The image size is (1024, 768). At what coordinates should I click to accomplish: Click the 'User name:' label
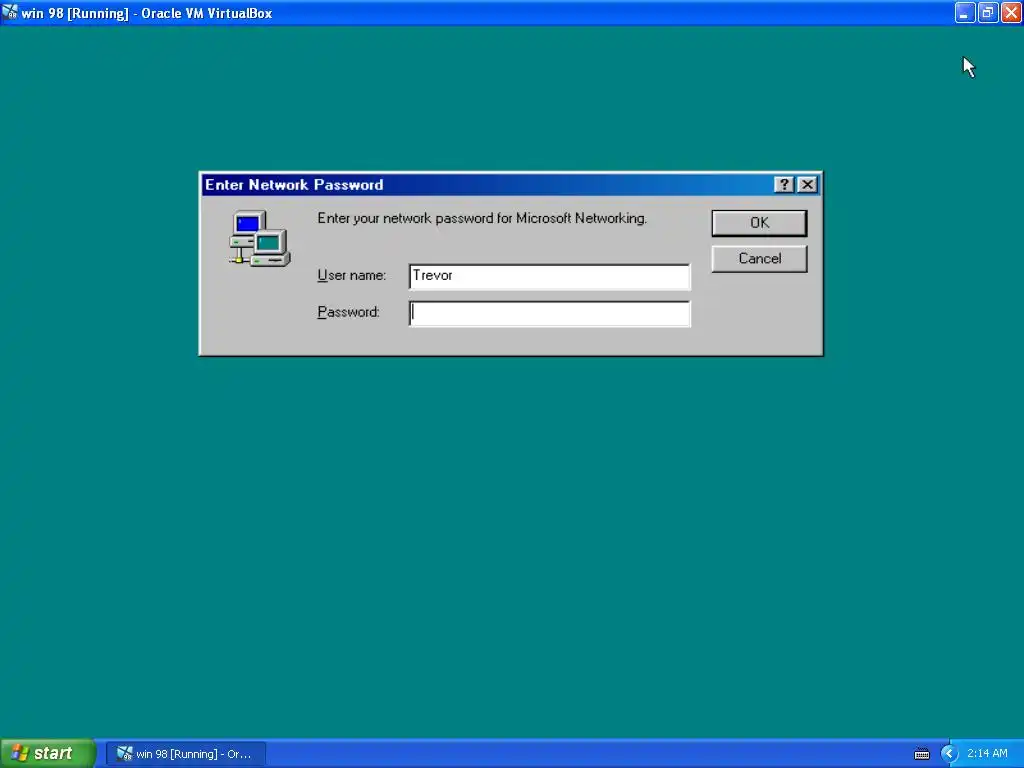tap(351, 276)
